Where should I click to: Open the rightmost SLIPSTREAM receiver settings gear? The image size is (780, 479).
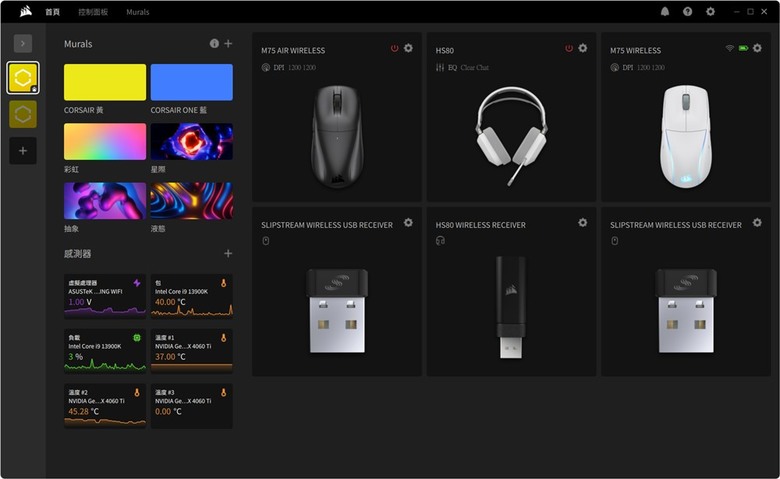pos(757,222)
